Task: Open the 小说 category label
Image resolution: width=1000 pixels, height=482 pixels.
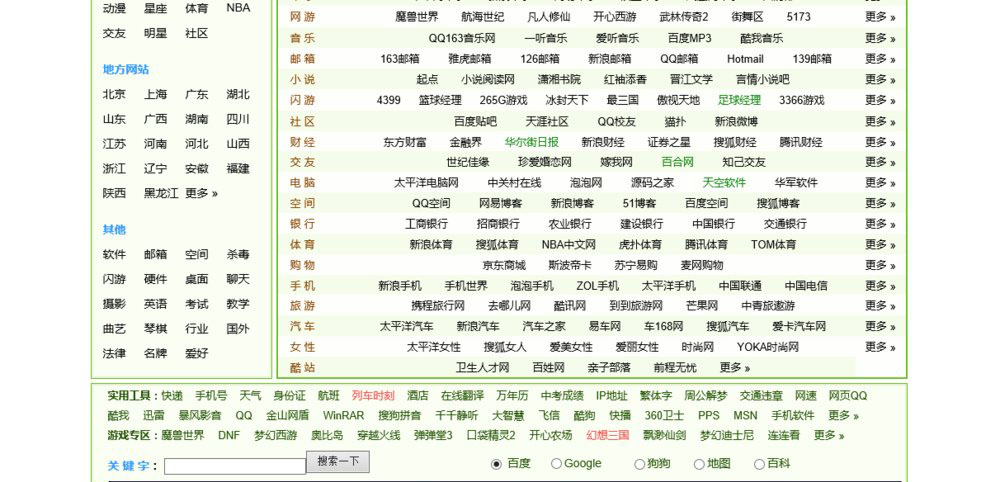Action: [302, 80]
